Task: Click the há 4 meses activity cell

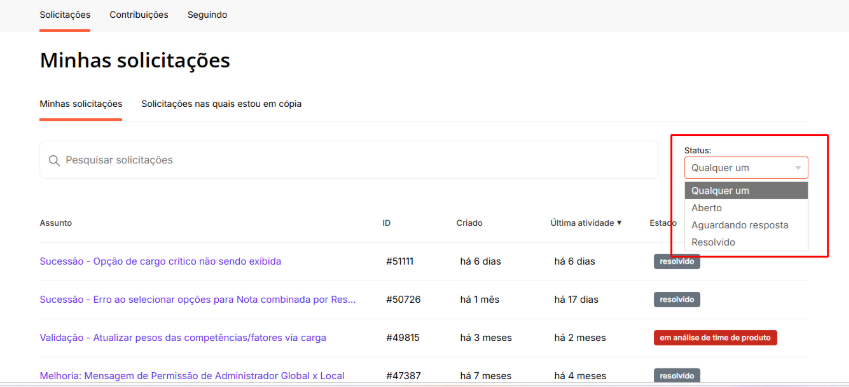Action: pyautogui.click(x=580, y=376)
